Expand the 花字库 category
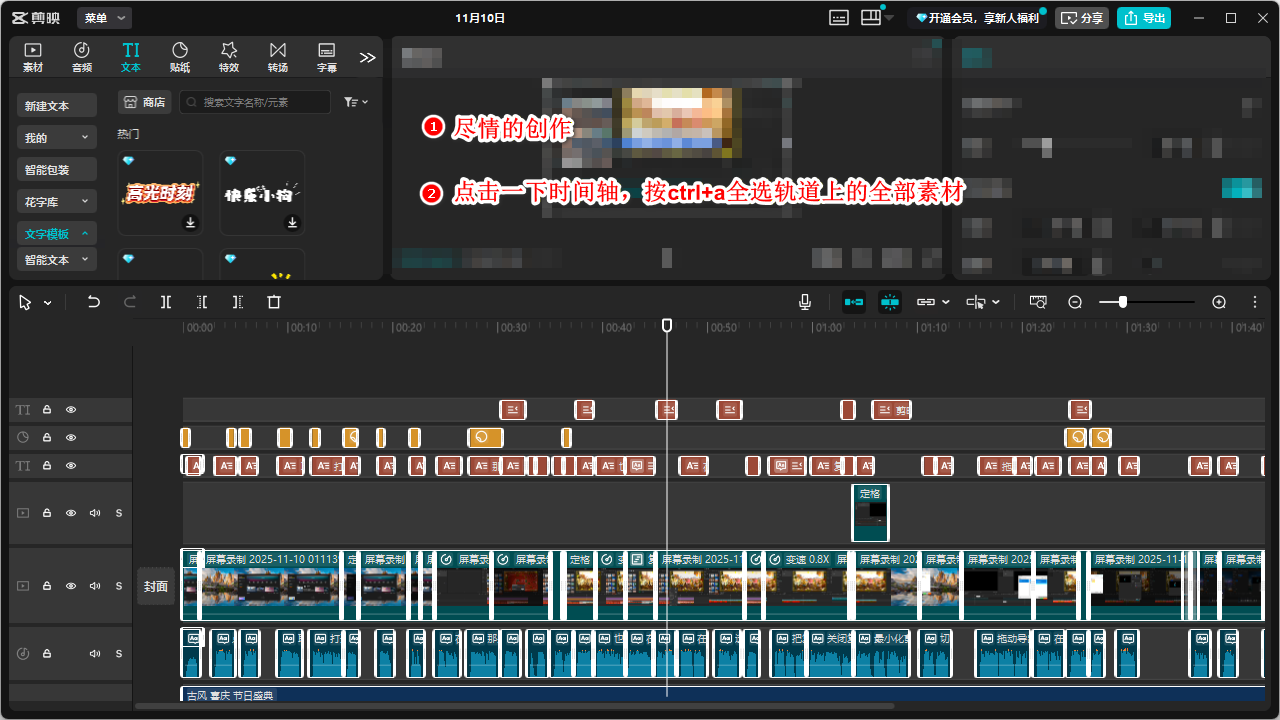The height and width of the screenshot is (720, 1280). (x=57, y=202)
